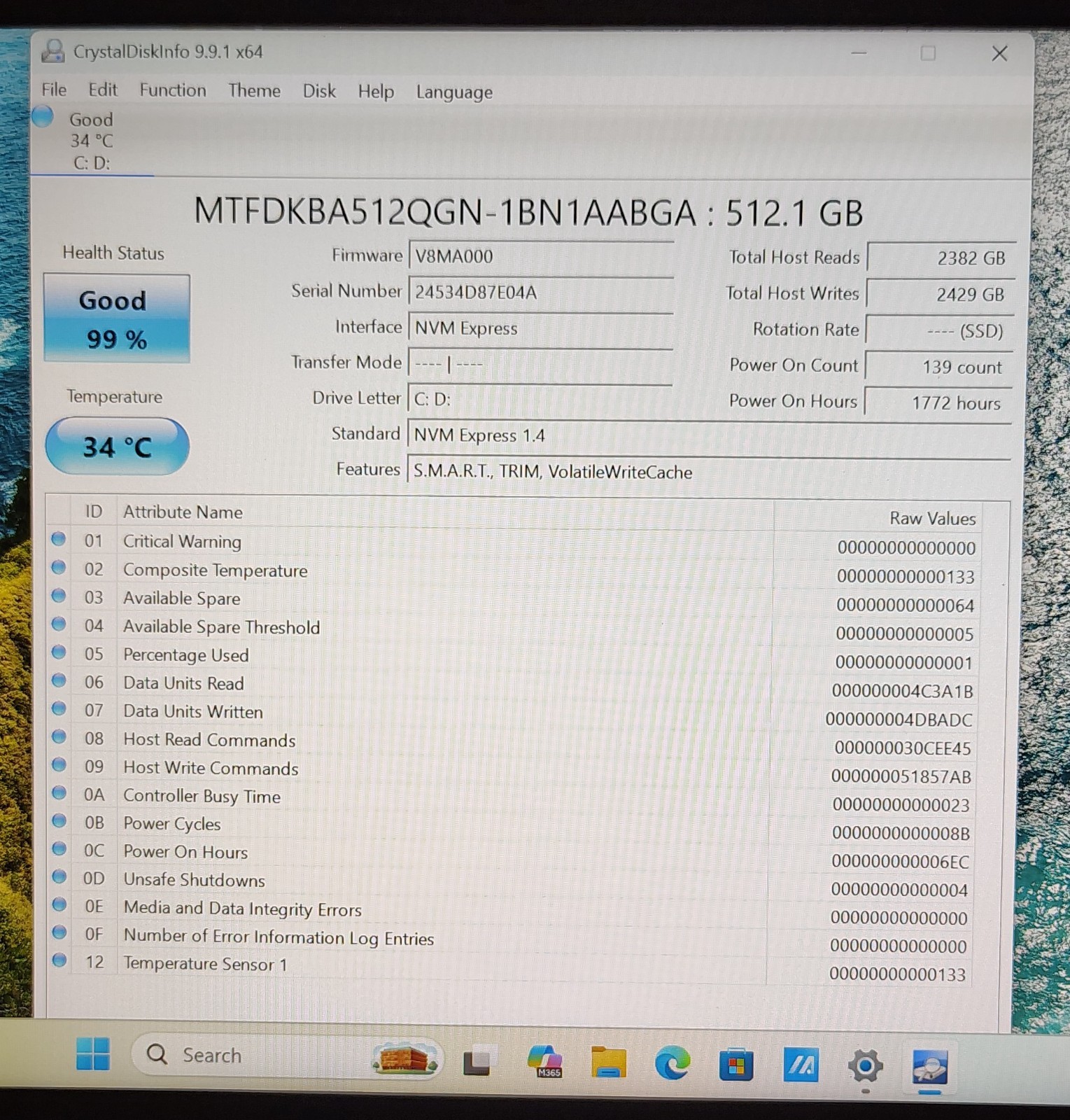Viewport: 1070px width, 1120px height.
Task: Click the status dot of Percentage Used row
Action: point(59,652)
